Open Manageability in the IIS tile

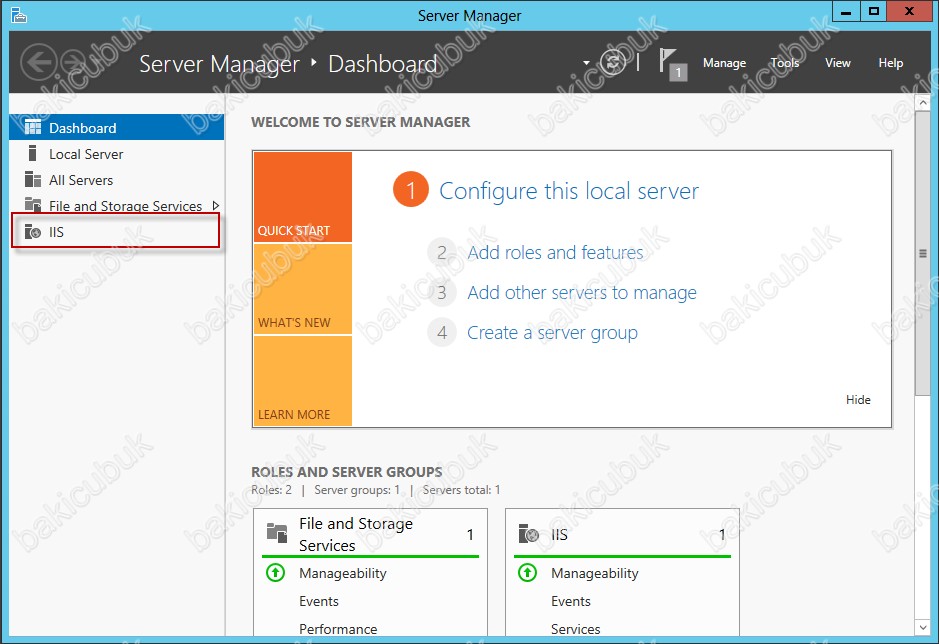(595, 573)
